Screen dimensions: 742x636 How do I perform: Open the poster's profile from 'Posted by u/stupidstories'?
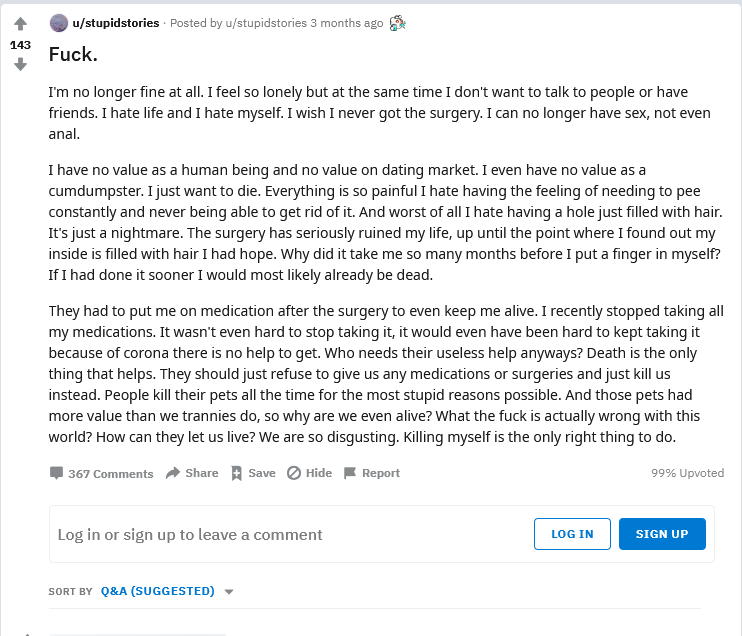coord(266,23)
